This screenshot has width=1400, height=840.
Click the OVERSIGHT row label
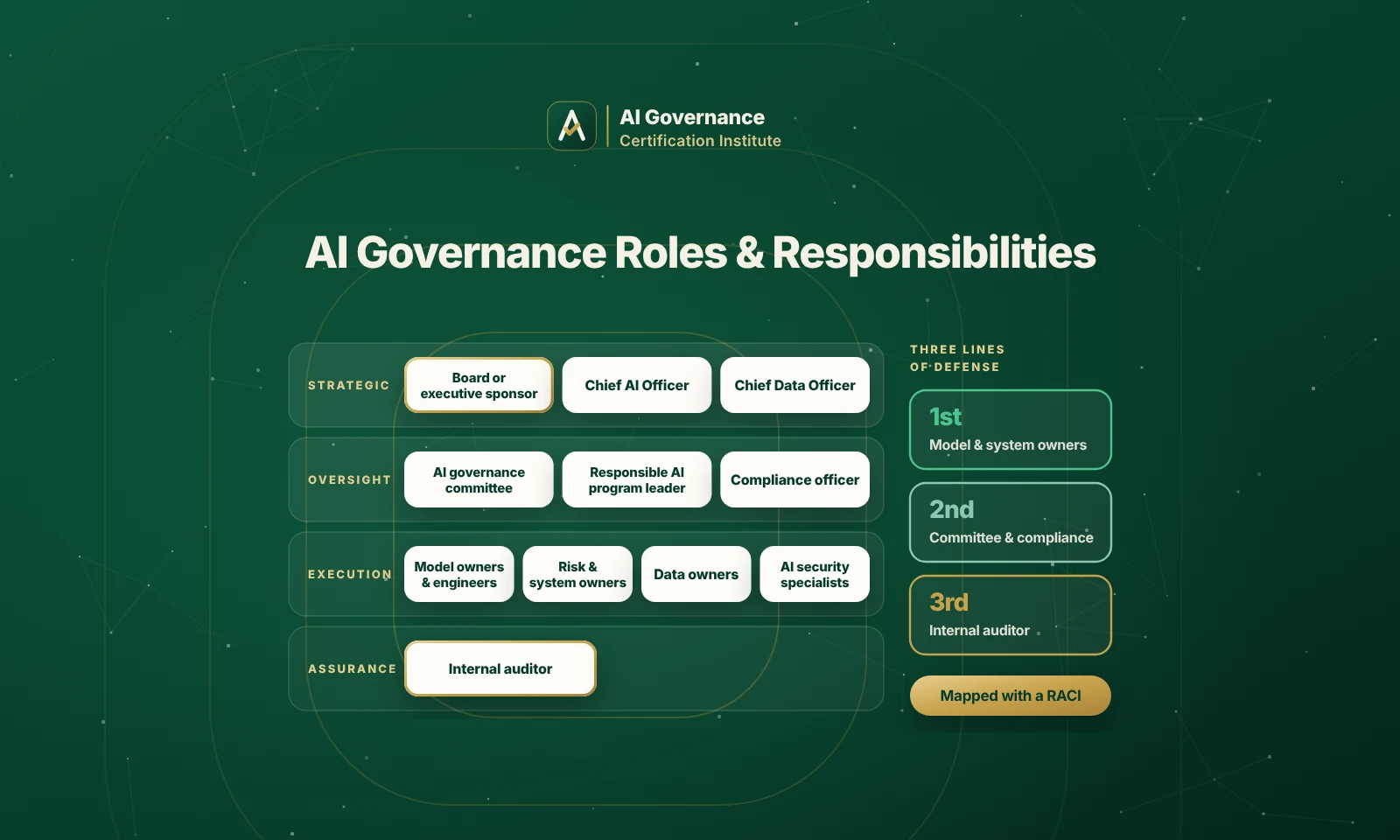click(x=349, y=479)
